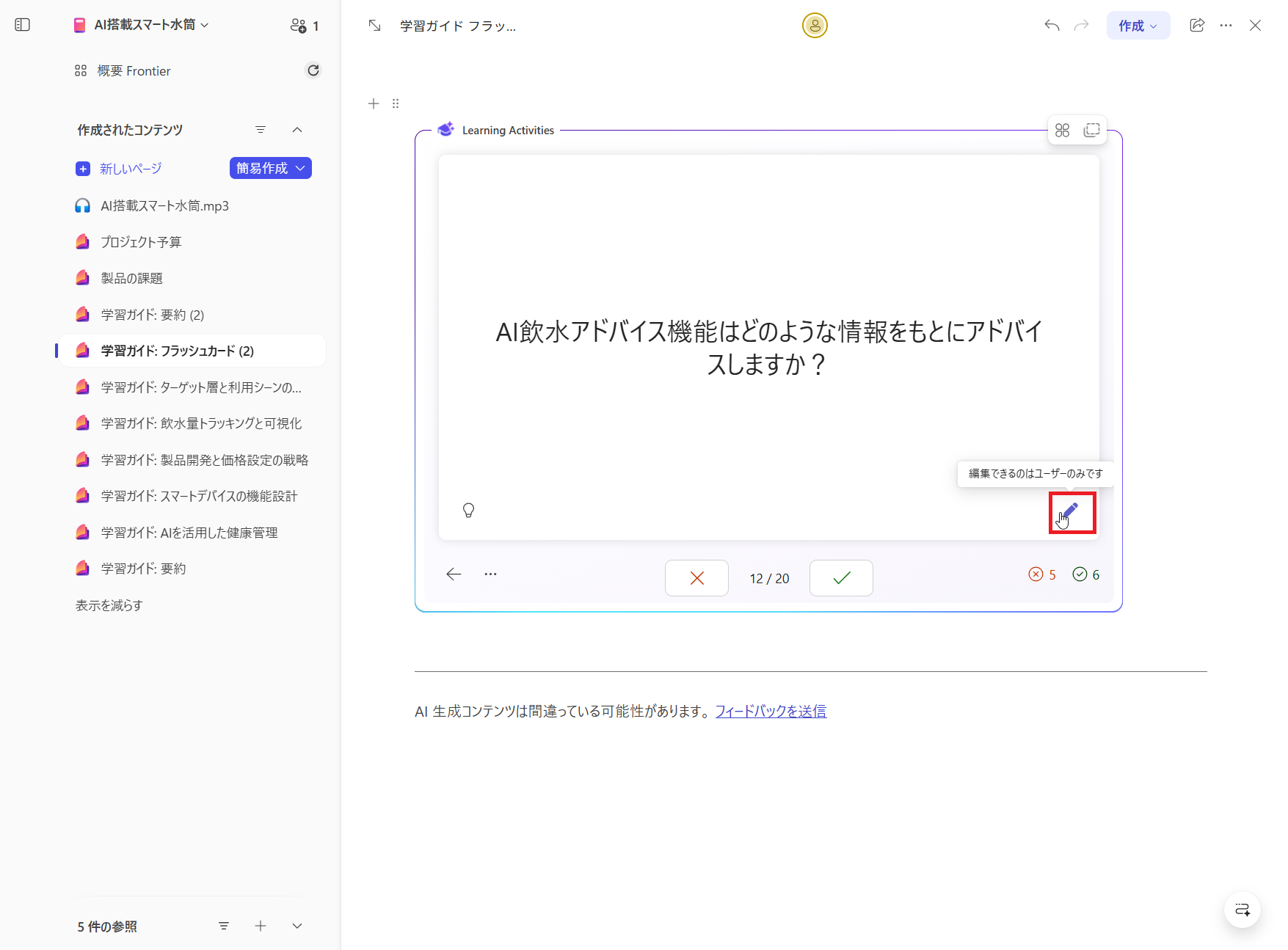This screenshot has width=1288, height=950.
Task: Refresh the 概要 Frontier overview
Action: coord(313,70)
